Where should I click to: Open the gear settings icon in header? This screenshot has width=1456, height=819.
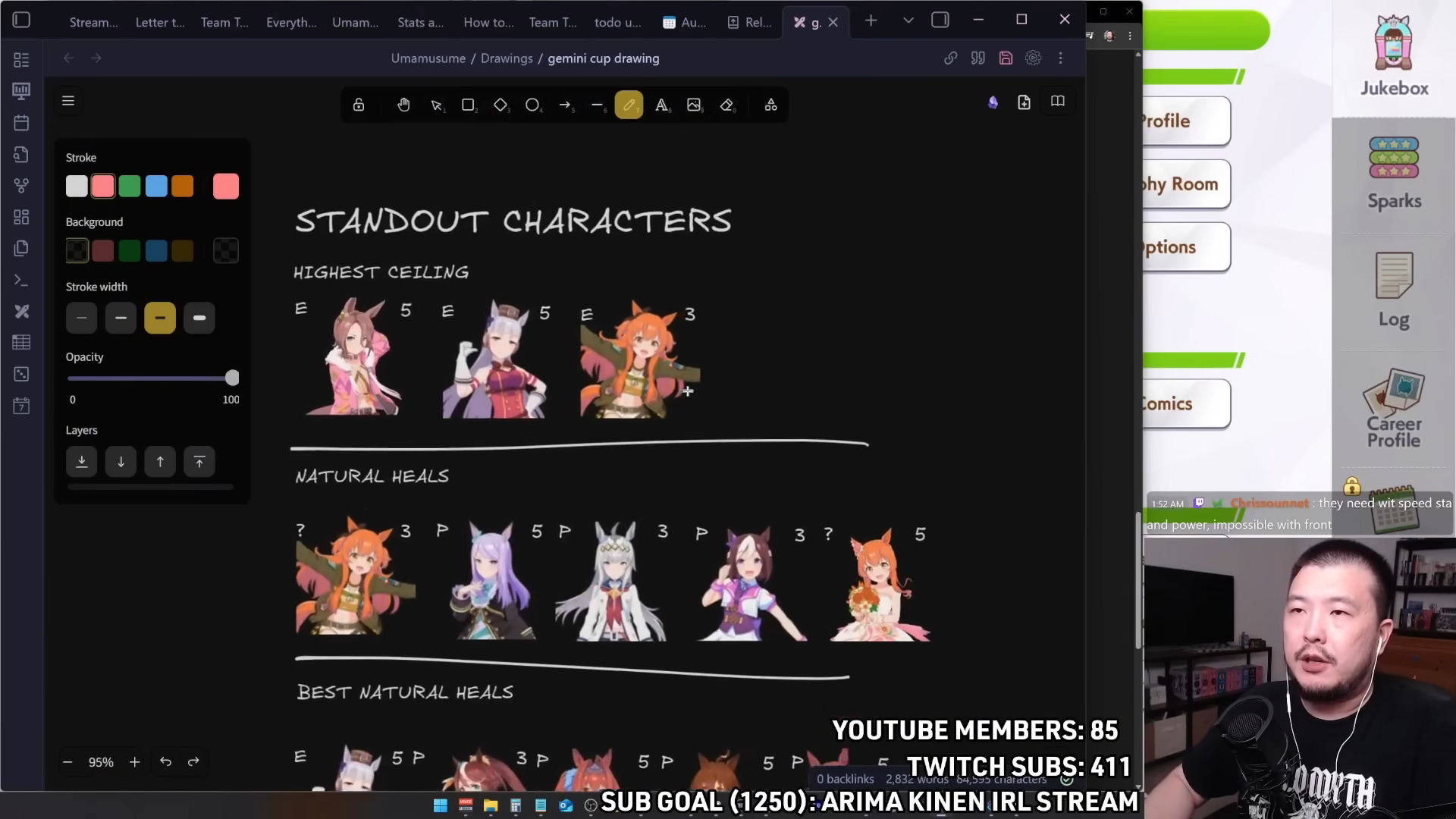[1033, 58]
